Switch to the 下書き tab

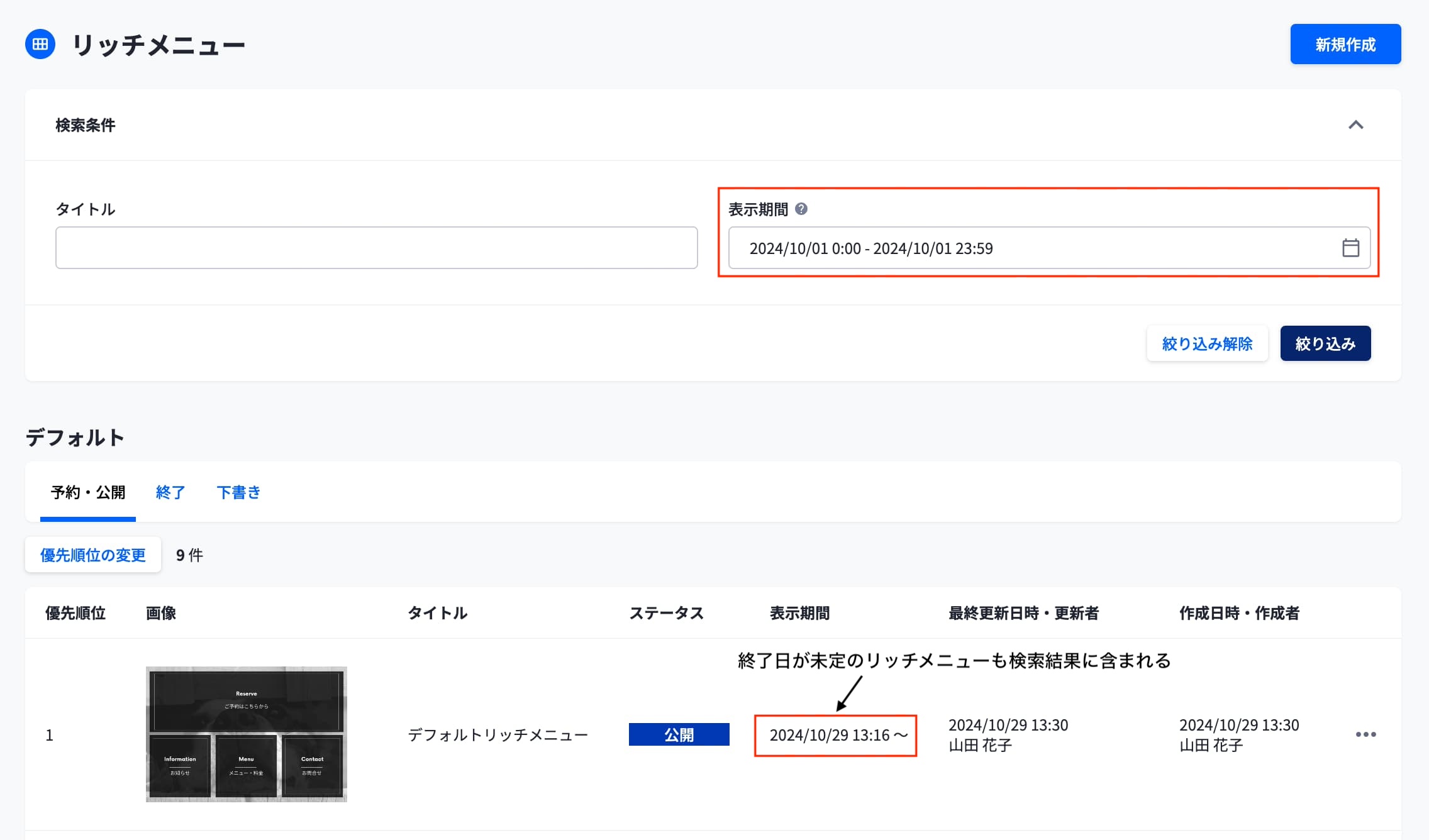[238, 492]
